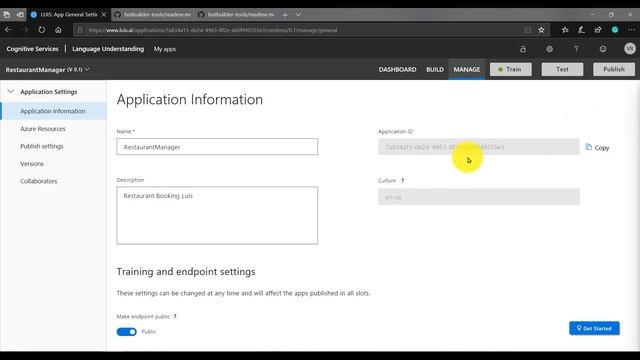The width and height of the screenshot is (640, 360).
Task: Open user account avatar
Action: [x=630, y=49]
